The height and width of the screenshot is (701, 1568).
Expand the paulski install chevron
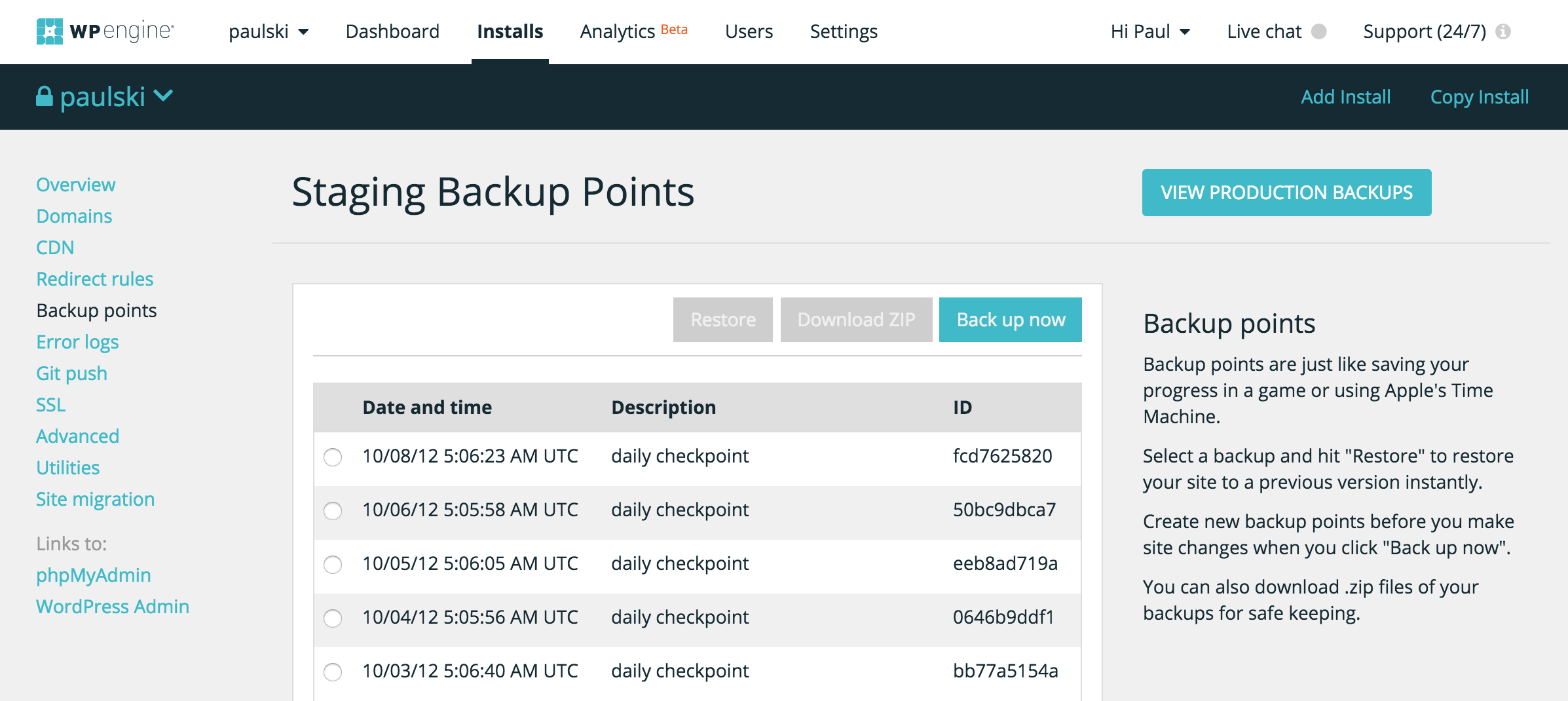pyautogui.click(x=163, y=96)
